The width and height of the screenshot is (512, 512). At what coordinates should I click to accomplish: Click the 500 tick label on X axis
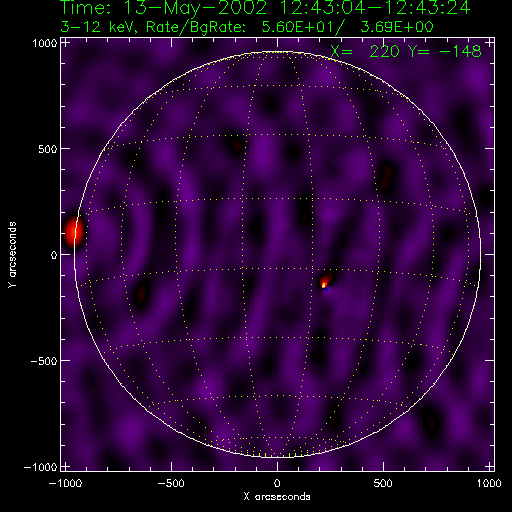(383, 483)
